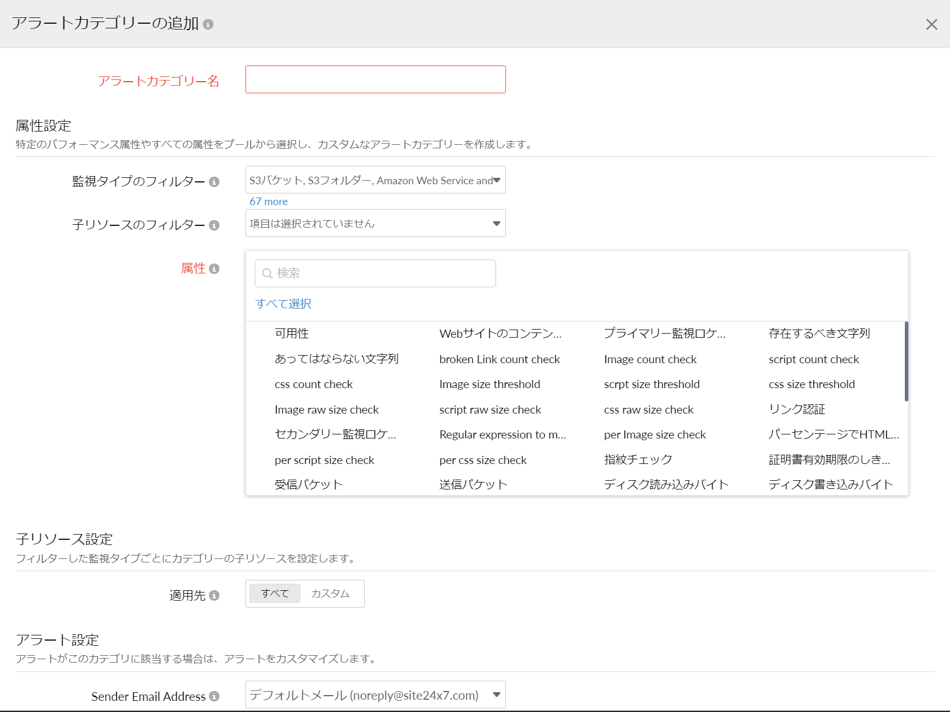
Task: Select per script size check attribute
Action: click(x=324, y=460)
